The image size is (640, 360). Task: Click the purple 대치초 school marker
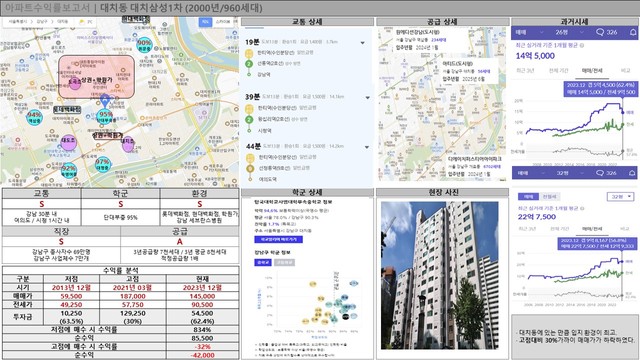pos(128,144)
